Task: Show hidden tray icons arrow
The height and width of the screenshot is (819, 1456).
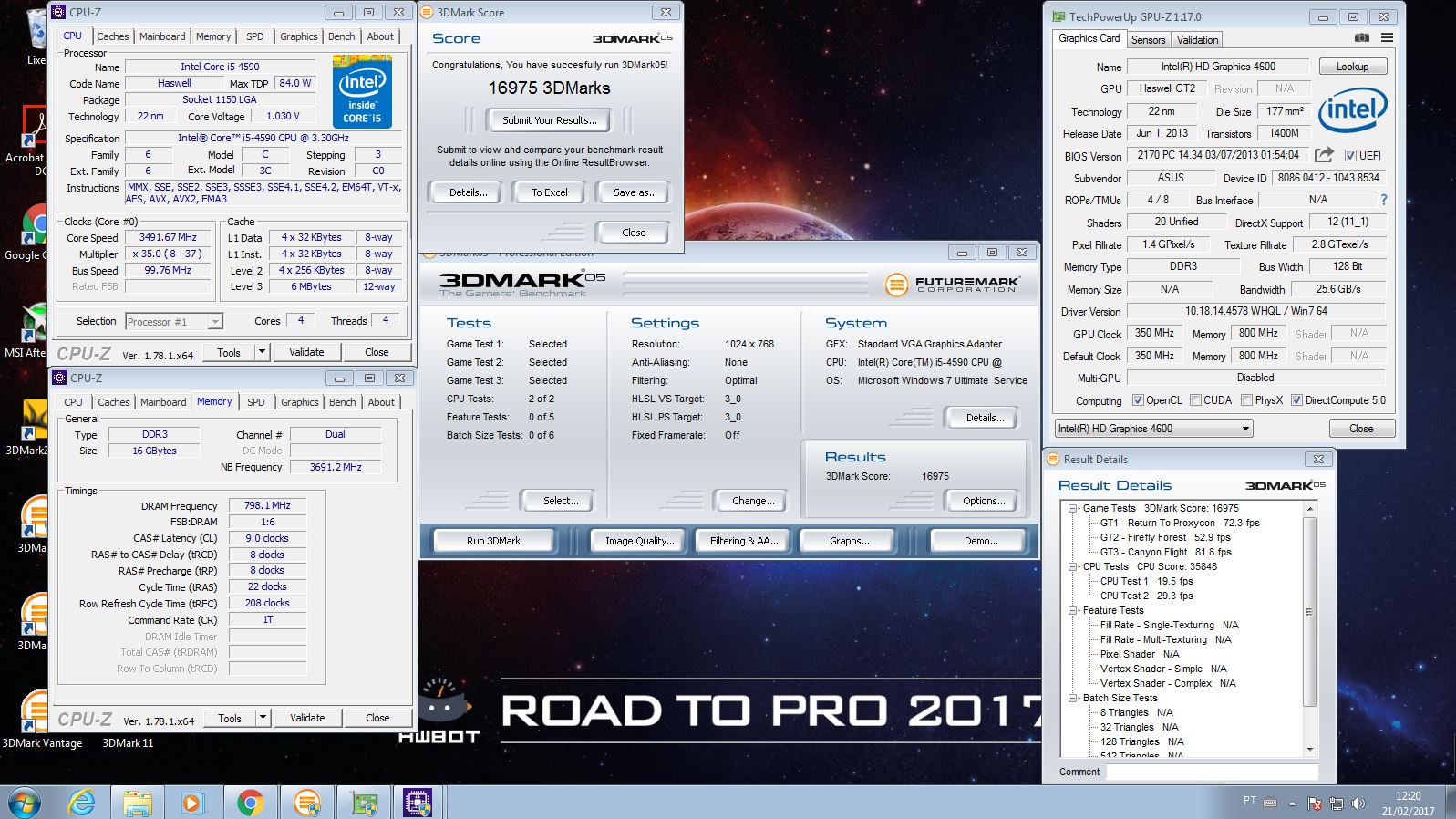Action: click(1292, 803)
